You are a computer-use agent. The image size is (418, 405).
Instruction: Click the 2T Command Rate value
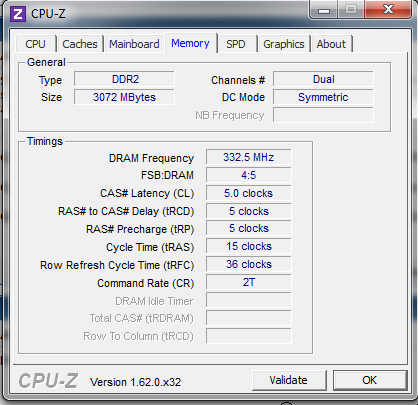[249, 282]
